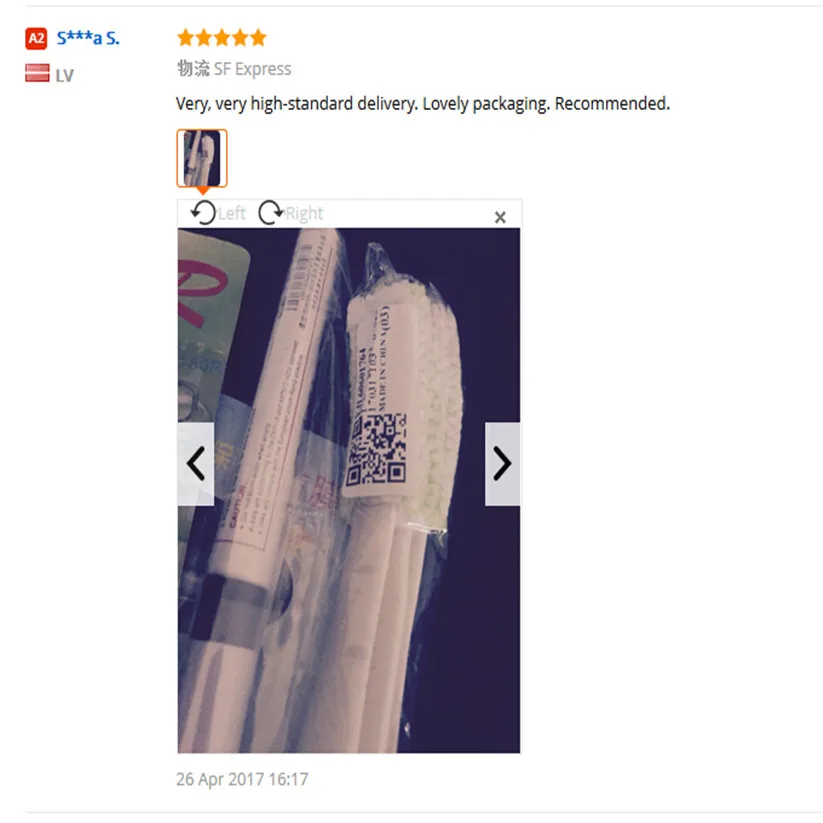Screen dimensions: 823x823
Task: Select the small review photo thumbnail
Action: coord(202,158)
